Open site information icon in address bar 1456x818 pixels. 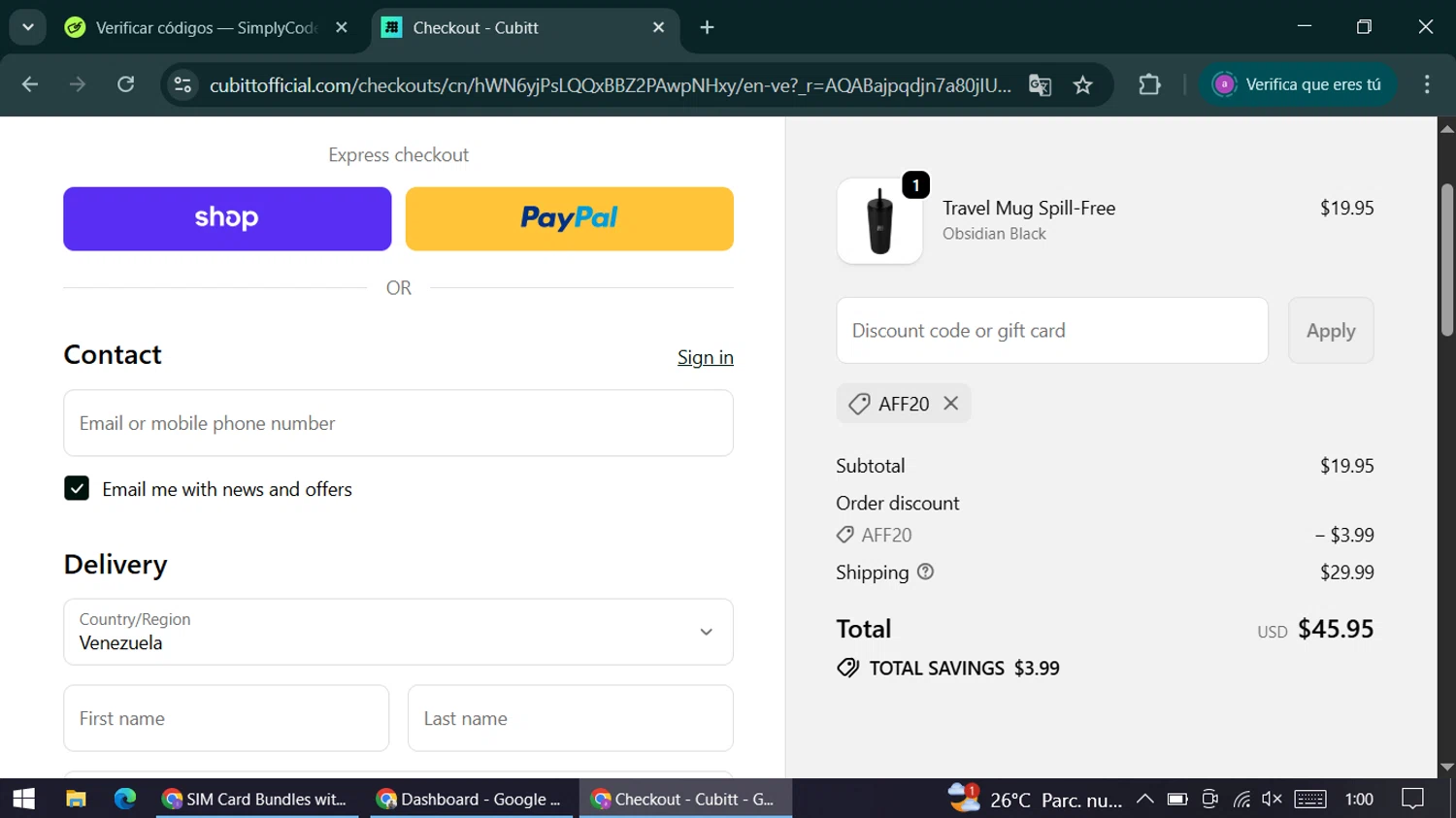click(x=182, y=85)
